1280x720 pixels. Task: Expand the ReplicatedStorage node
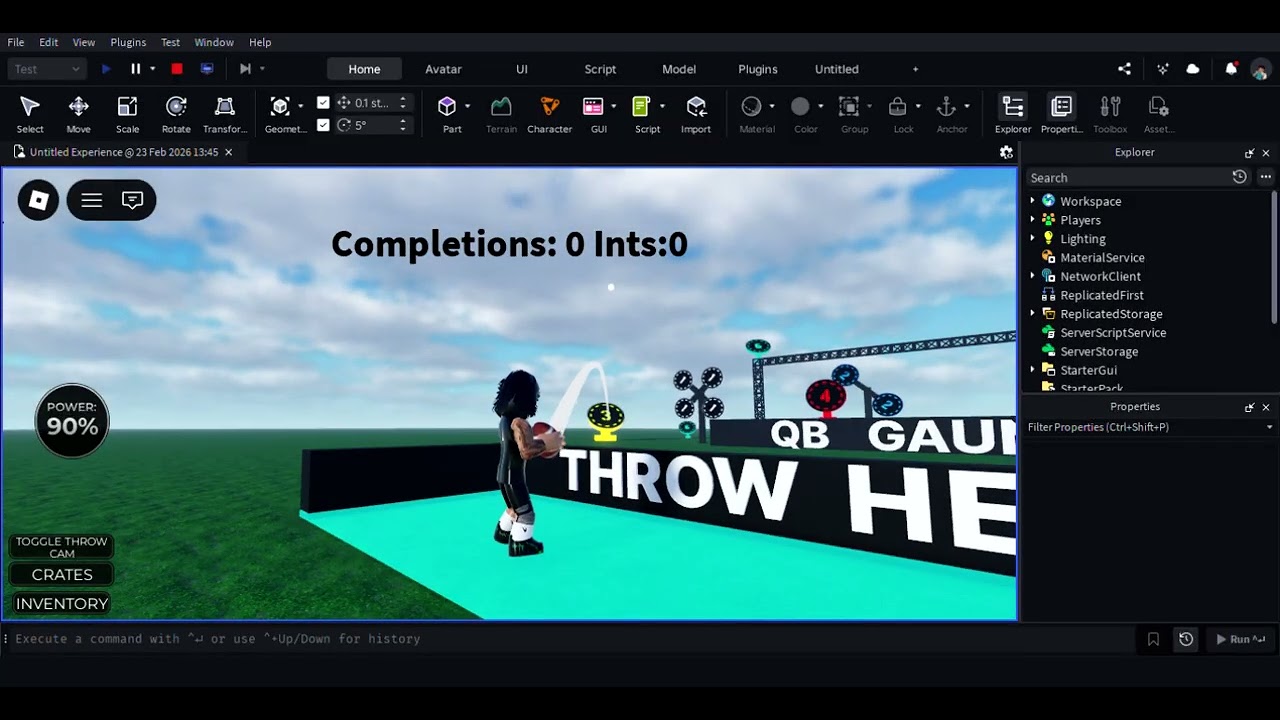point(1032,314)
